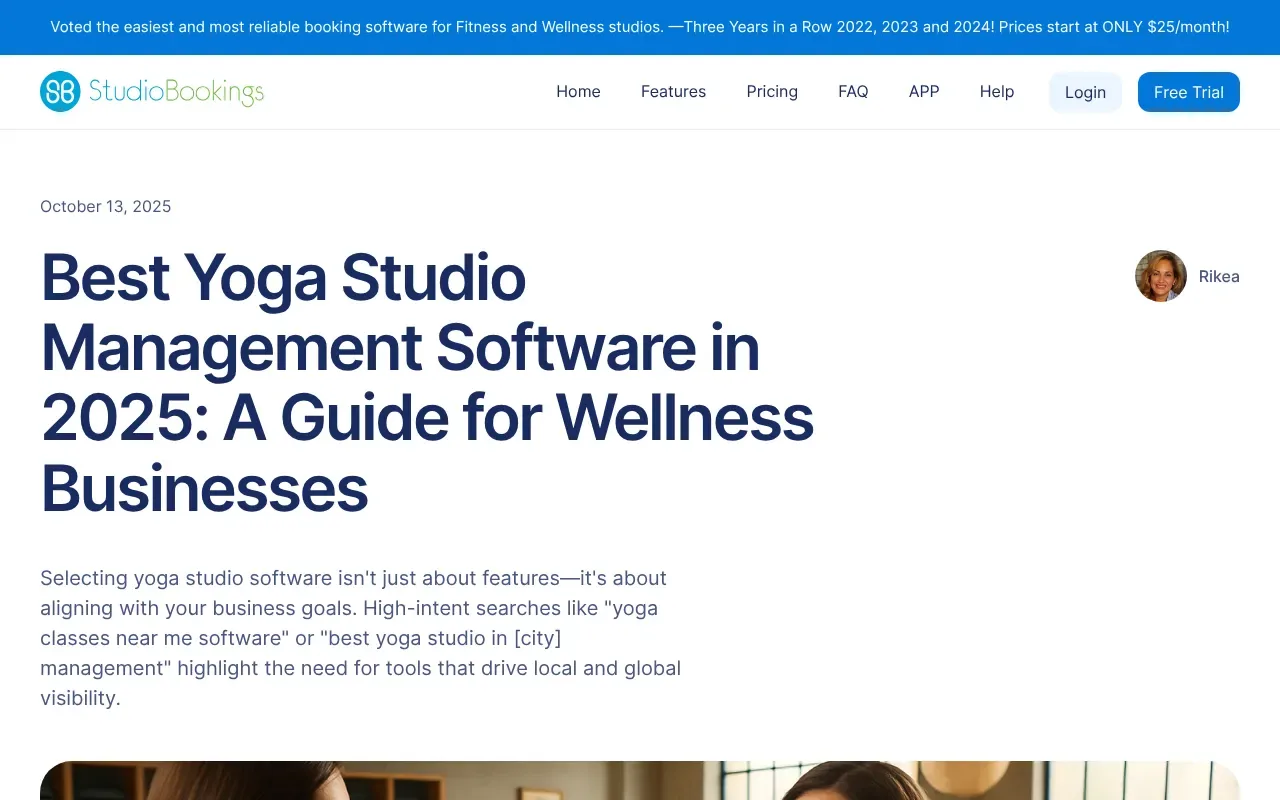Select Help in the navigation bar
1280x800 pixels.
[x=997, y=92]
